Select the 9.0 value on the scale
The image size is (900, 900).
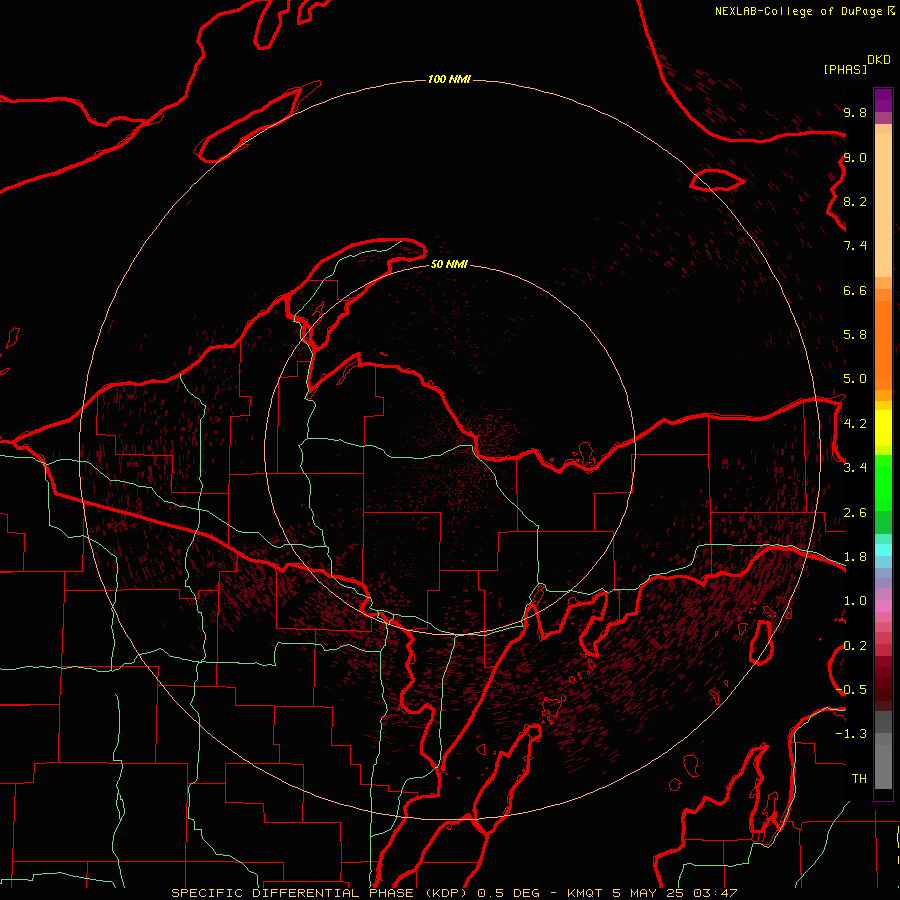(x=855, y=157)
